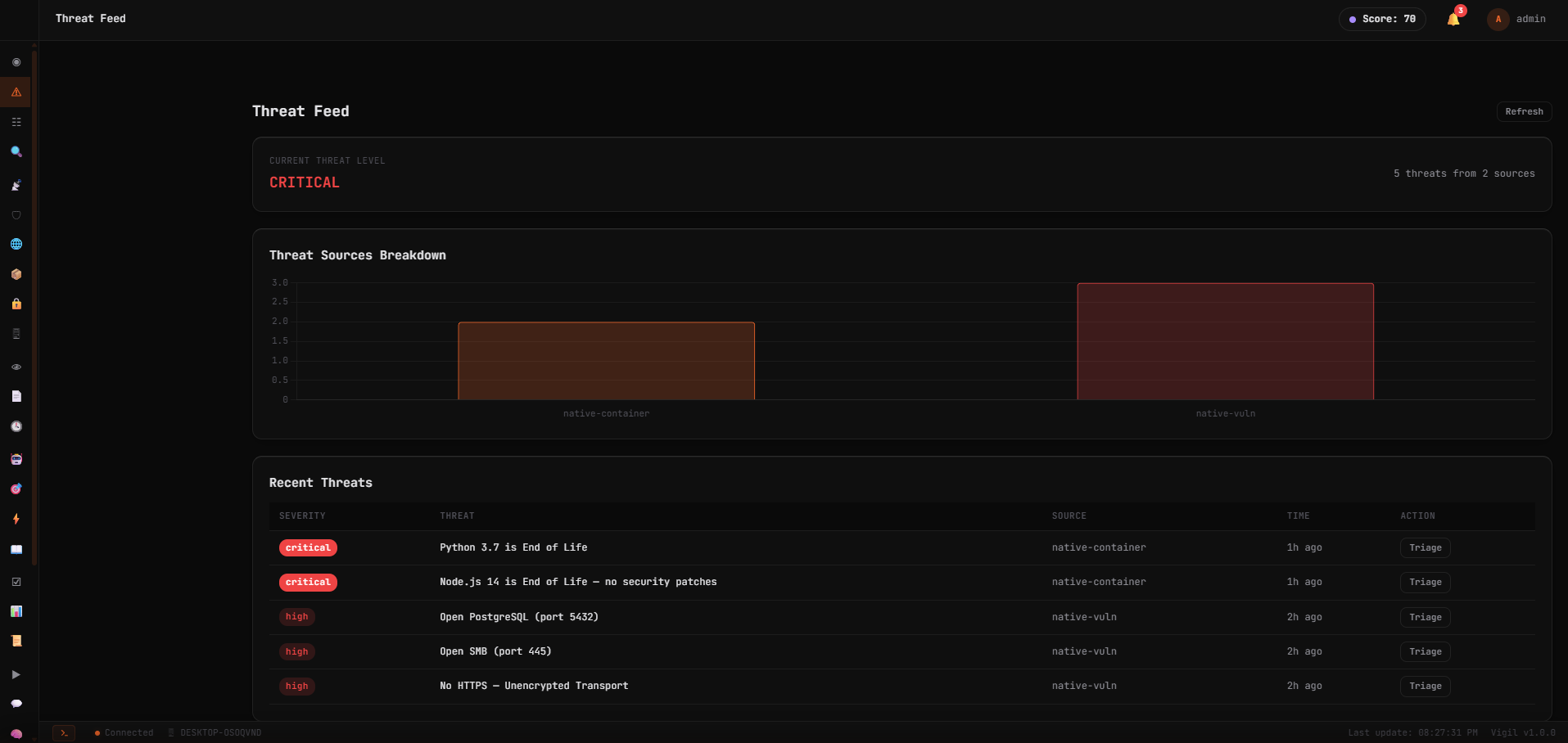Screen dimensions: 1568x743
Task: Triage the Open SMB port 445 threat
Action: [x=1425, y=652]
